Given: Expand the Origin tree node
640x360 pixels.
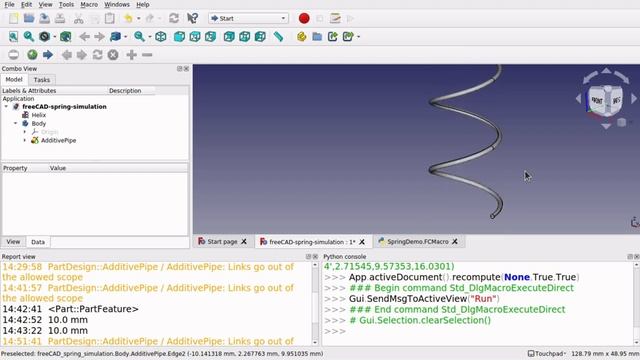Looking at the screenshot, I should [x=24, y=132].
